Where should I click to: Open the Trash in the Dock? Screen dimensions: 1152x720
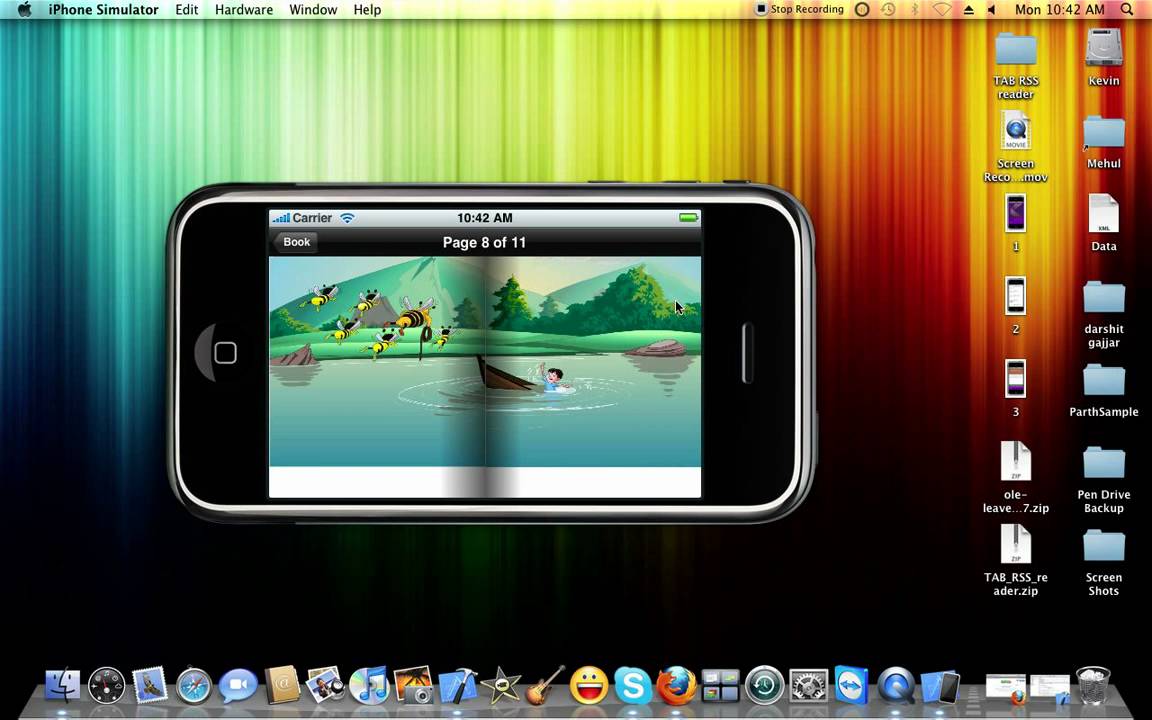tap(1093, 685)
